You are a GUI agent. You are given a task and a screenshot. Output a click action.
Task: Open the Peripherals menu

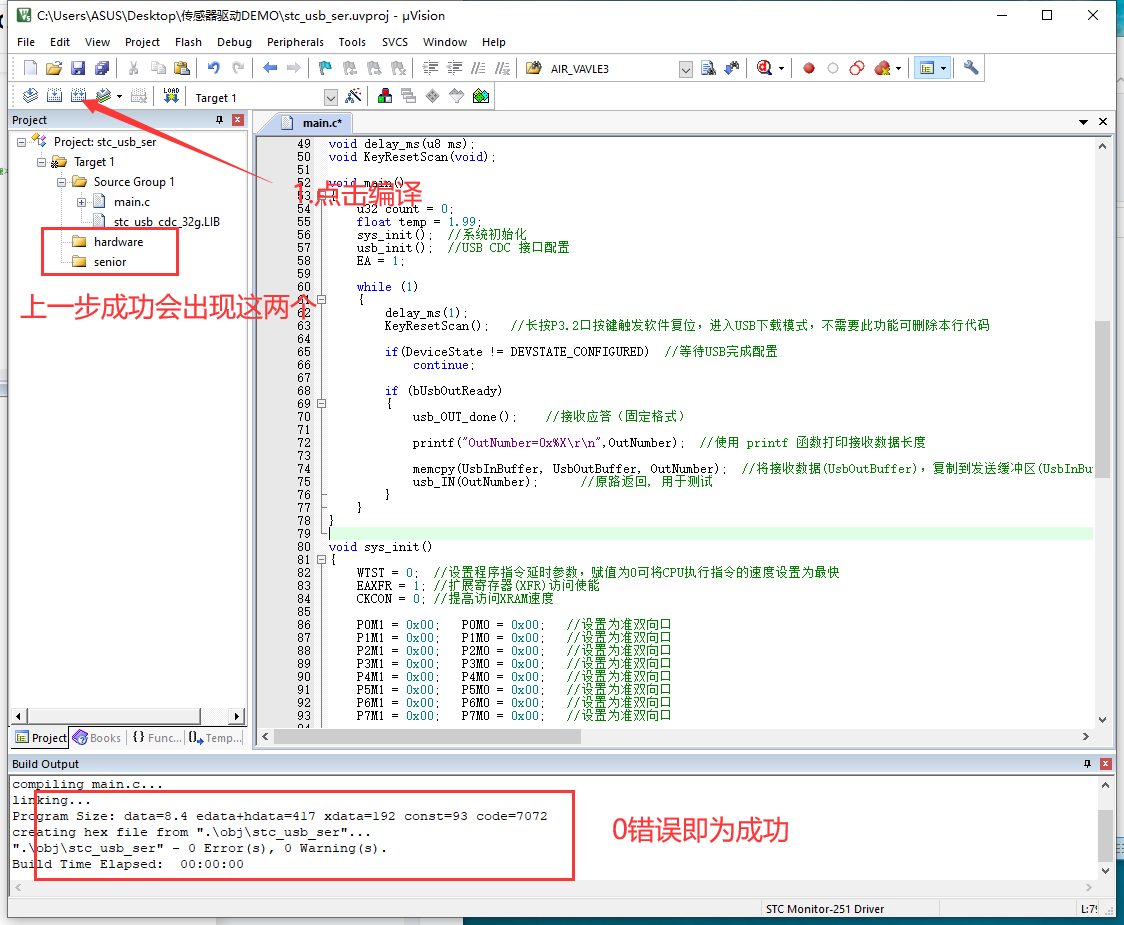click(x=295, y=42)
